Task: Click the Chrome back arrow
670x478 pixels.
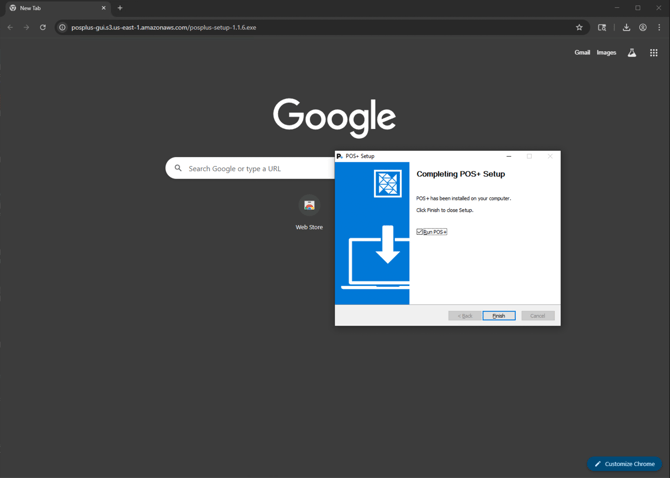Action: tap(10, 27)
